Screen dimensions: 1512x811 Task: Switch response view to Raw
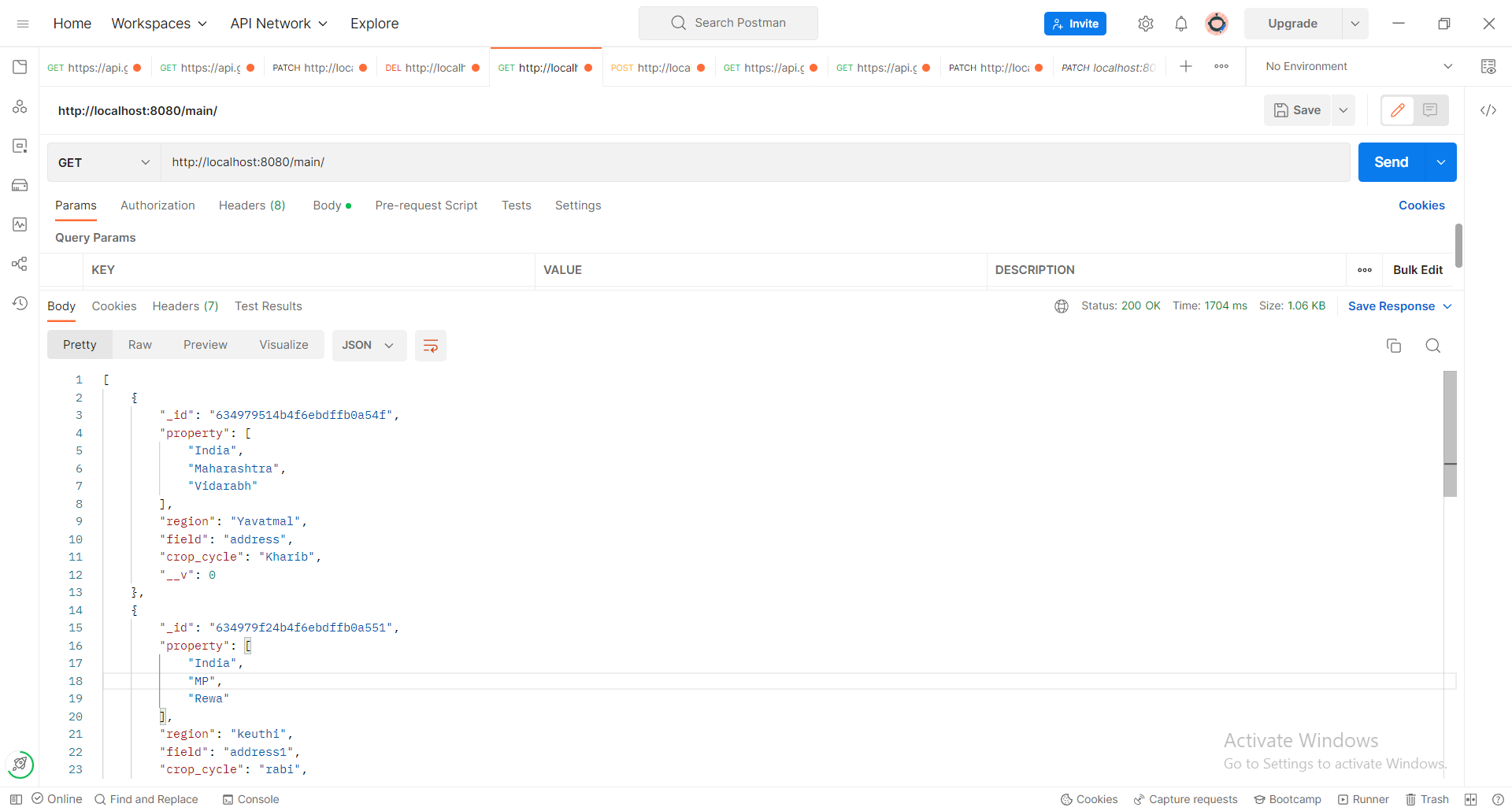(x=139, y=344)
